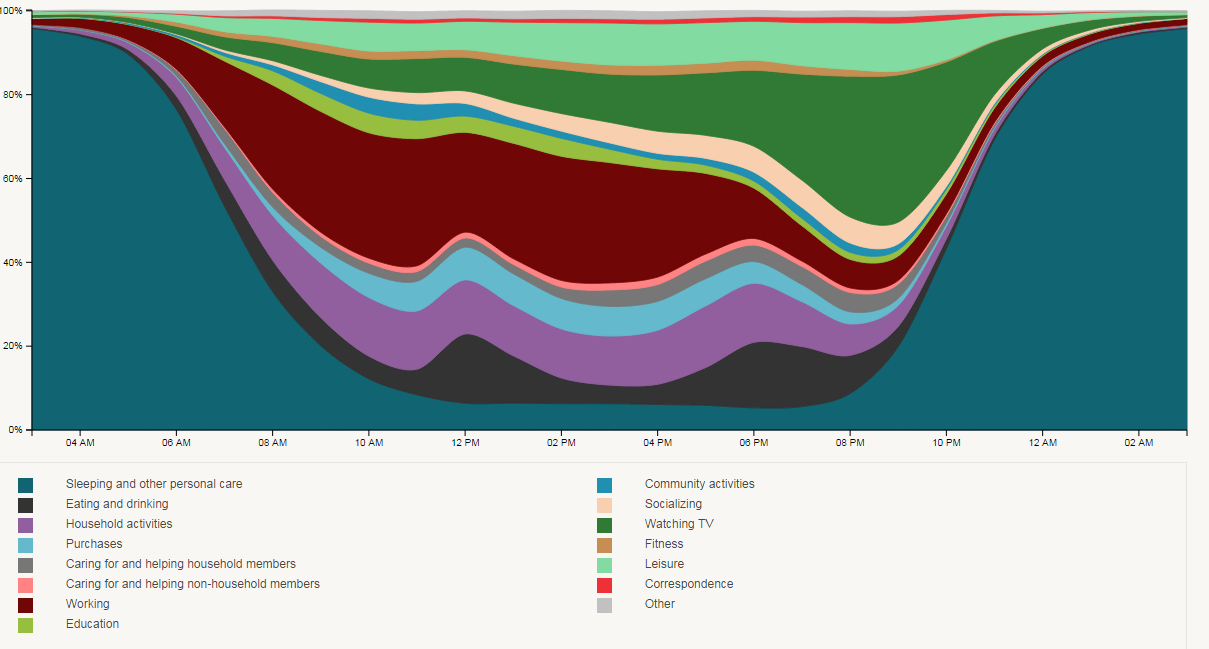This screenshot has width=1209, height=649.
Task: Click the Other legend text label
Action: (x=660, y=604)
